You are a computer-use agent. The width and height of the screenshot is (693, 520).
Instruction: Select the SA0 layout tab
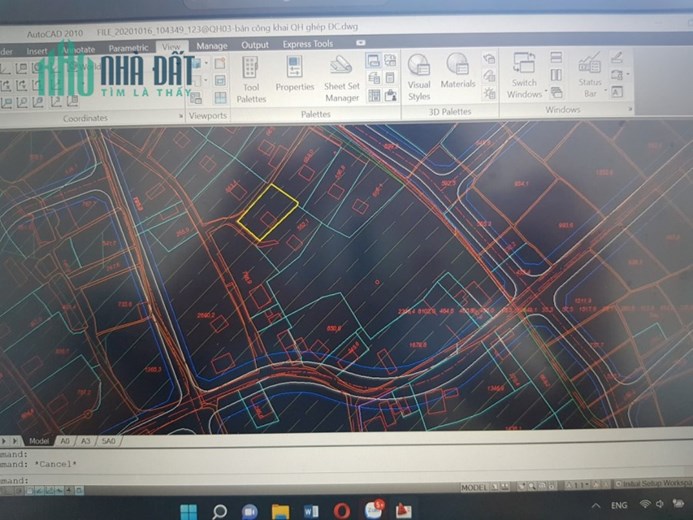(108, 441)
